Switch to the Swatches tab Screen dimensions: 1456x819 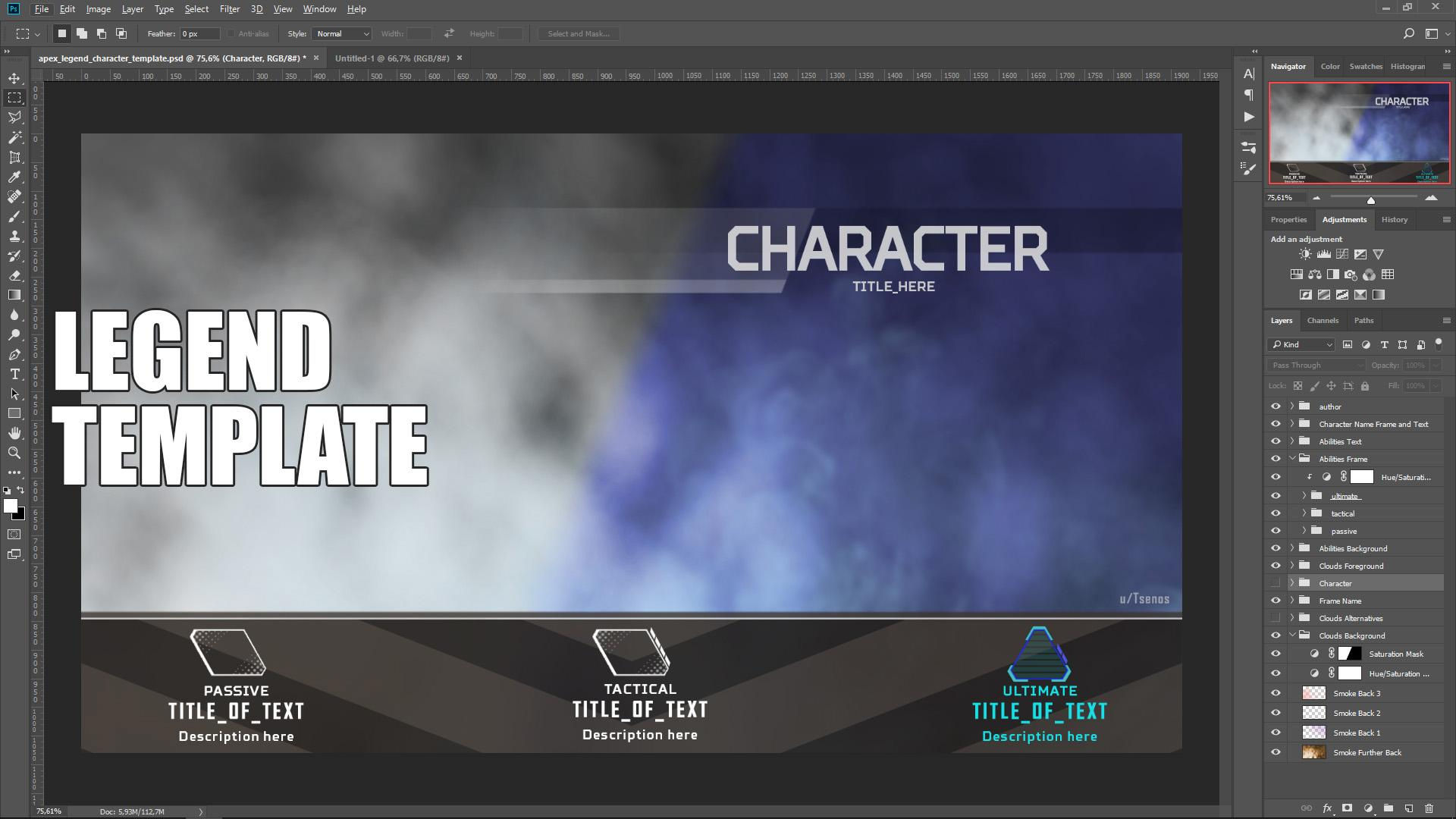pos(1366,66)
